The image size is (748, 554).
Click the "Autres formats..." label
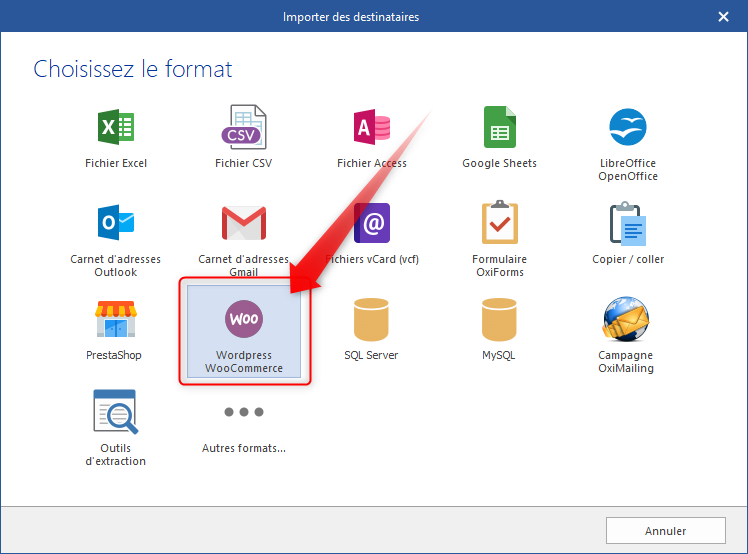tap(244, 448)
